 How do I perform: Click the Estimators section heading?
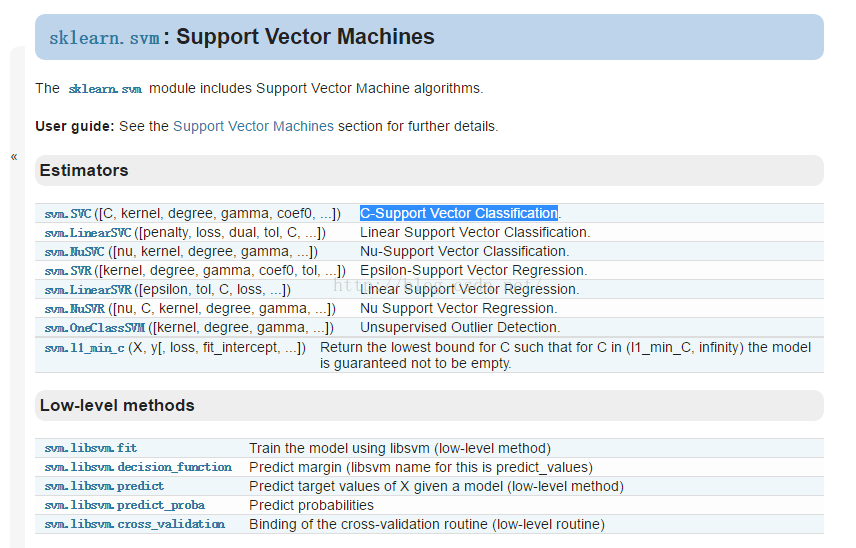coord(84,170)
